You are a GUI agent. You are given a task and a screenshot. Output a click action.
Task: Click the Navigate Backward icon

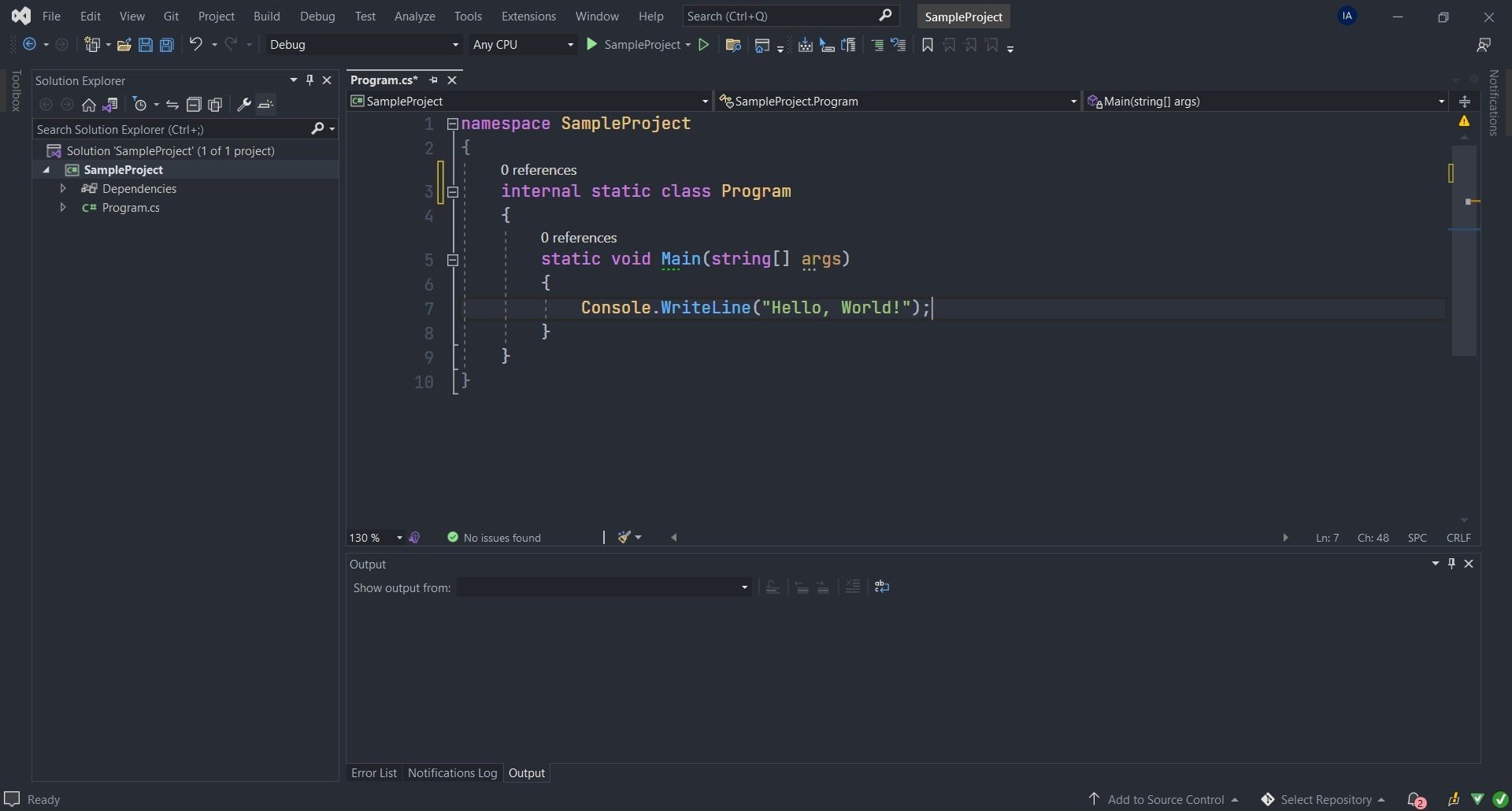click(29, 44)
